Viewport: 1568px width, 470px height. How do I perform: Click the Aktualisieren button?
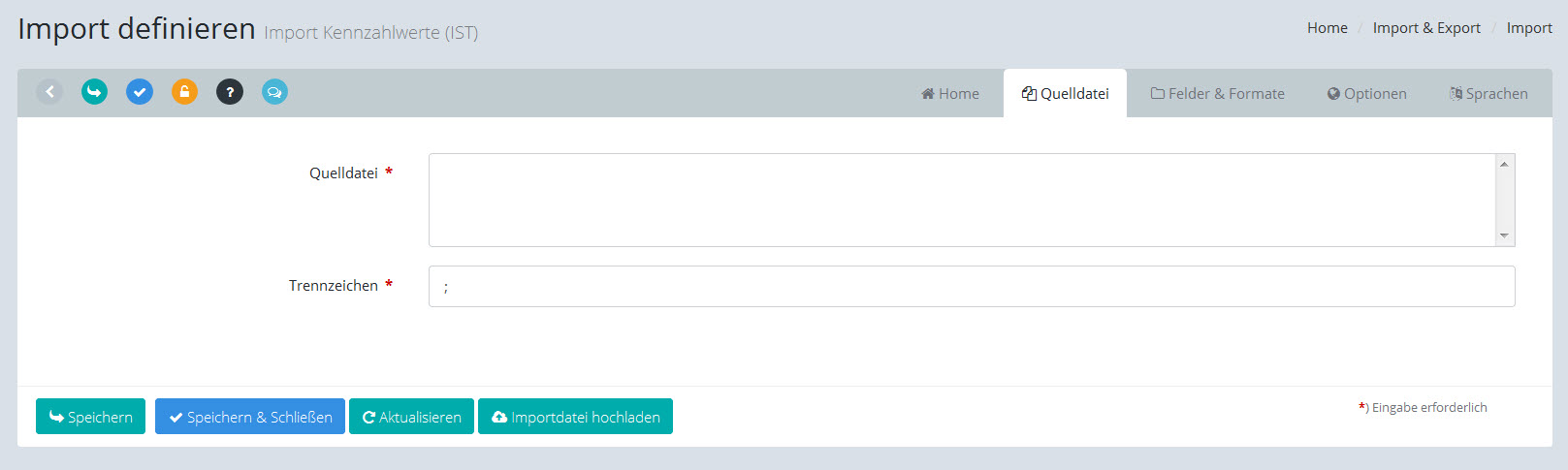tap(411, 417)
